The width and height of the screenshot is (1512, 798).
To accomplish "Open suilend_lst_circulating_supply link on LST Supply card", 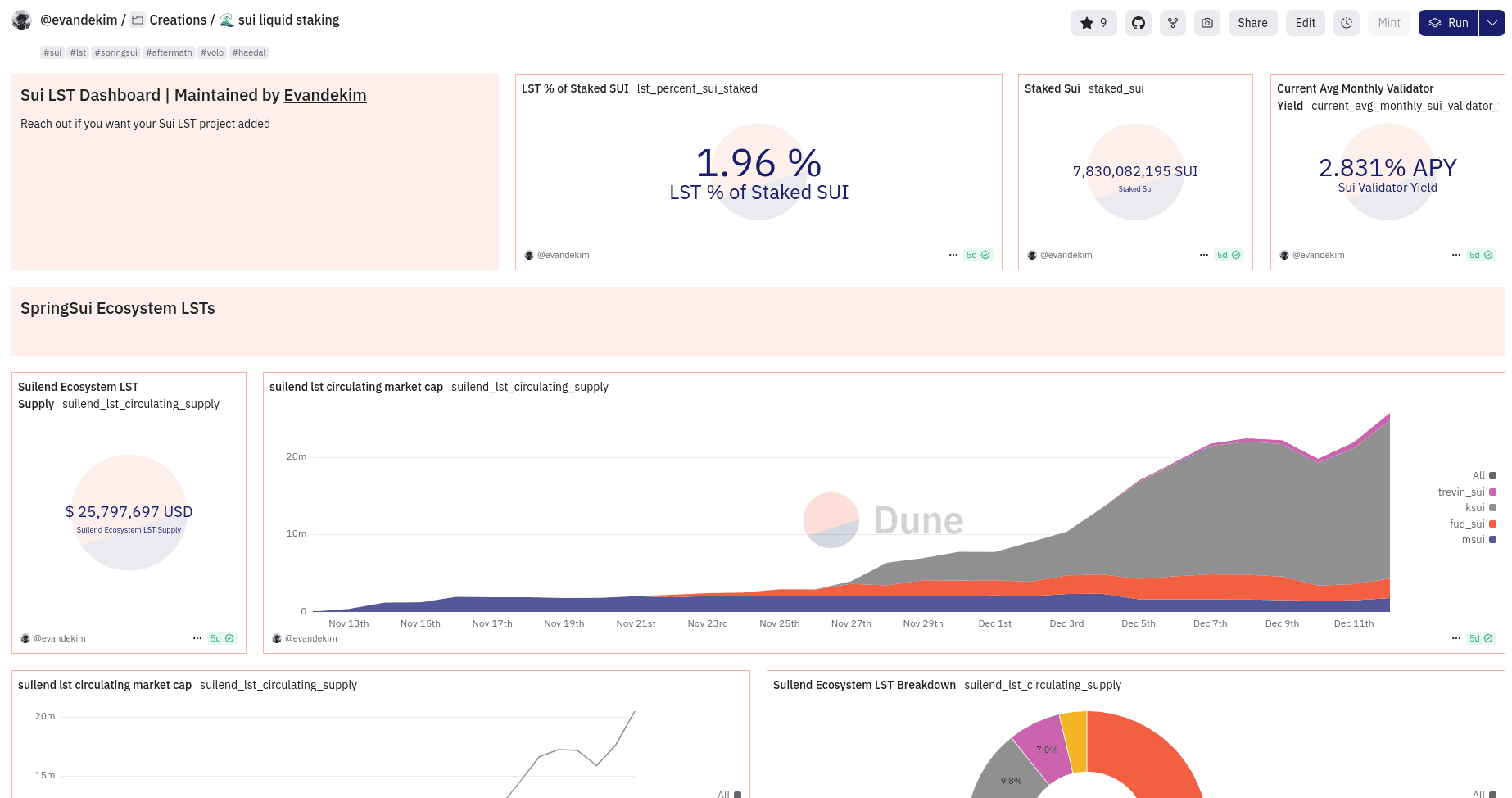I will [141, 404].
